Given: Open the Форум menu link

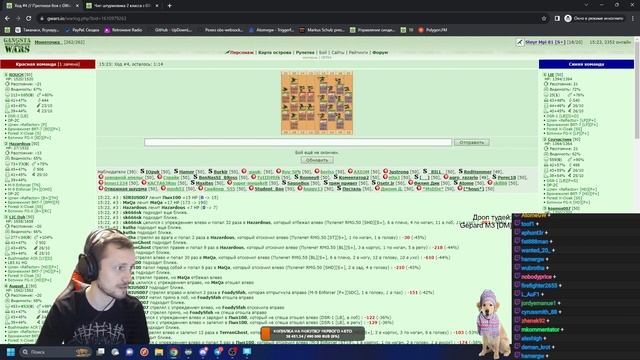Looking at the screenshot, I should click(x=380, y=53).
